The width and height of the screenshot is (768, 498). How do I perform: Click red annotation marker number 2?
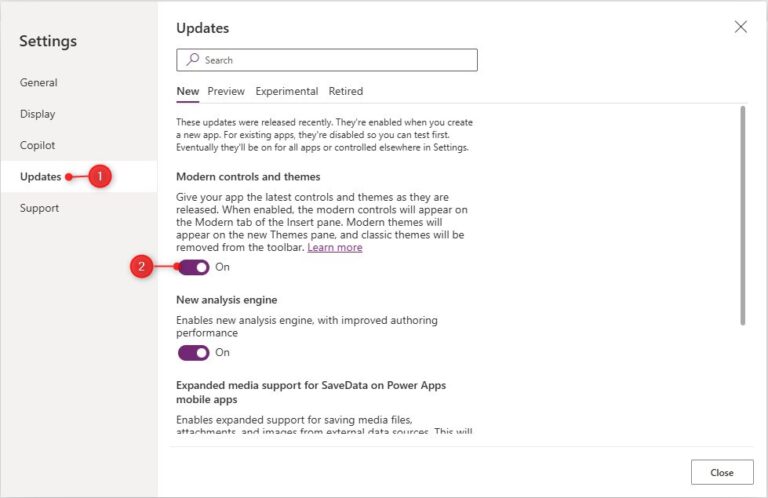[142, 267]
